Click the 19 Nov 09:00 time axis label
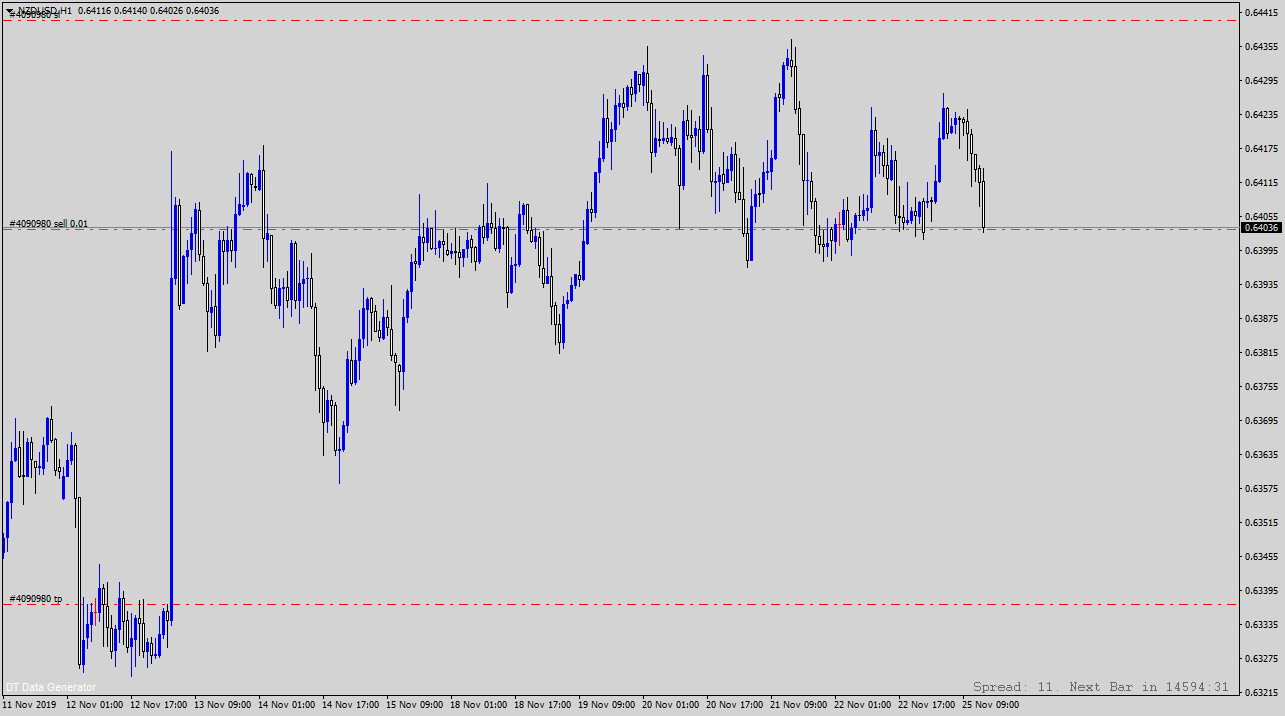The width and height of the screenshot is (1285, 716). click(606, 705)
